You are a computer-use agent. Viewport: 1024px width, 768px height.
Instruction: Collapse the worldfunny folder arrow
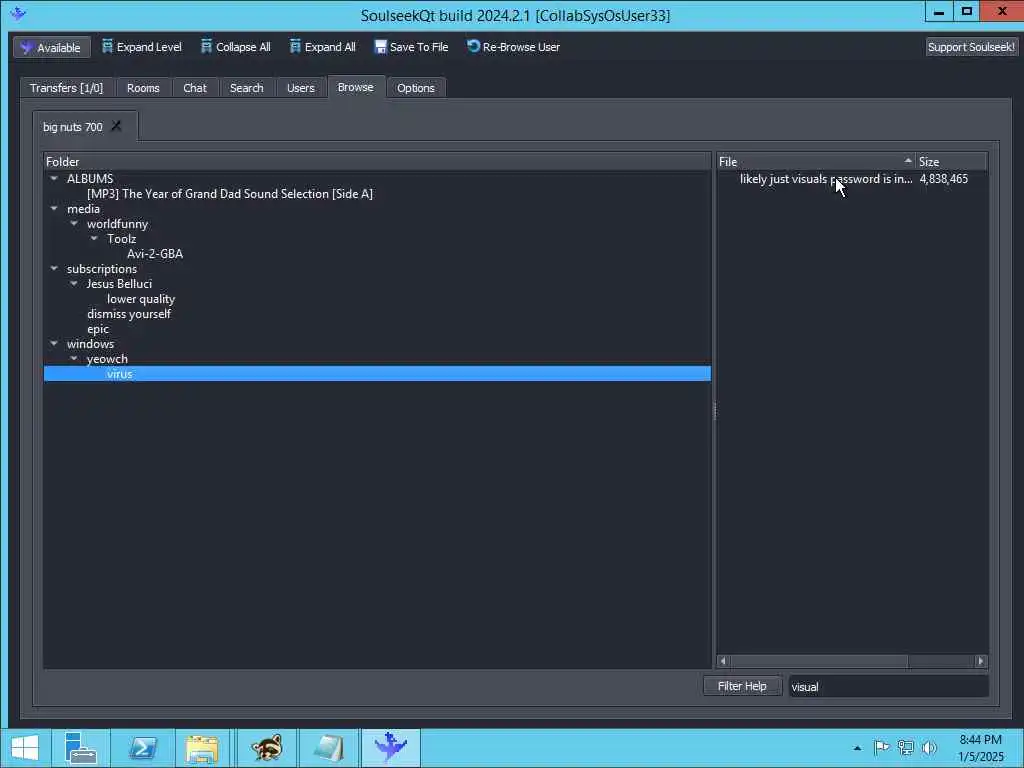point(74,223)
